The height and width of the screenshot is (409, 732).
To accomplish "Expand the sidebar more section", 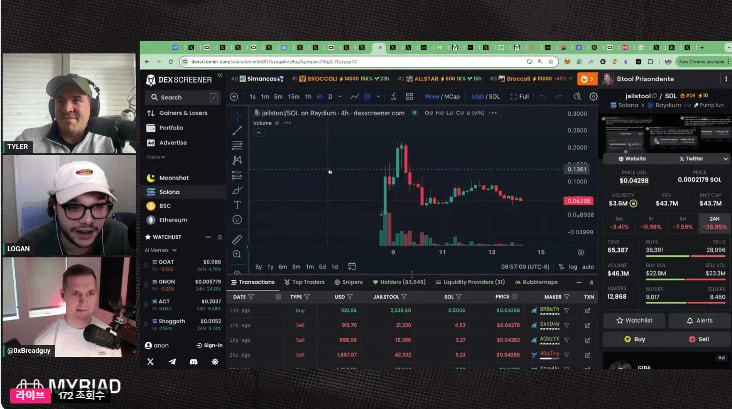I will click(x=155, y=157).
